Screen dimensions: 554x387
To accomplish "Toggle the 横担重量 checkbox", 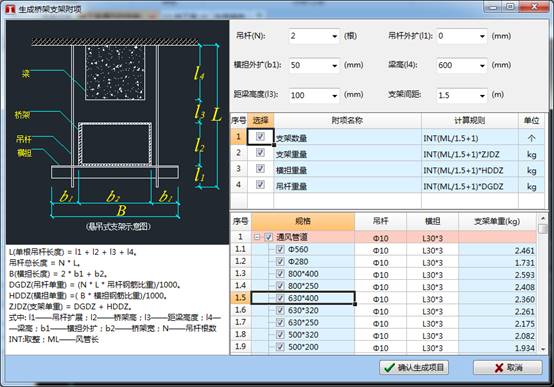I will tap(260, 169).
